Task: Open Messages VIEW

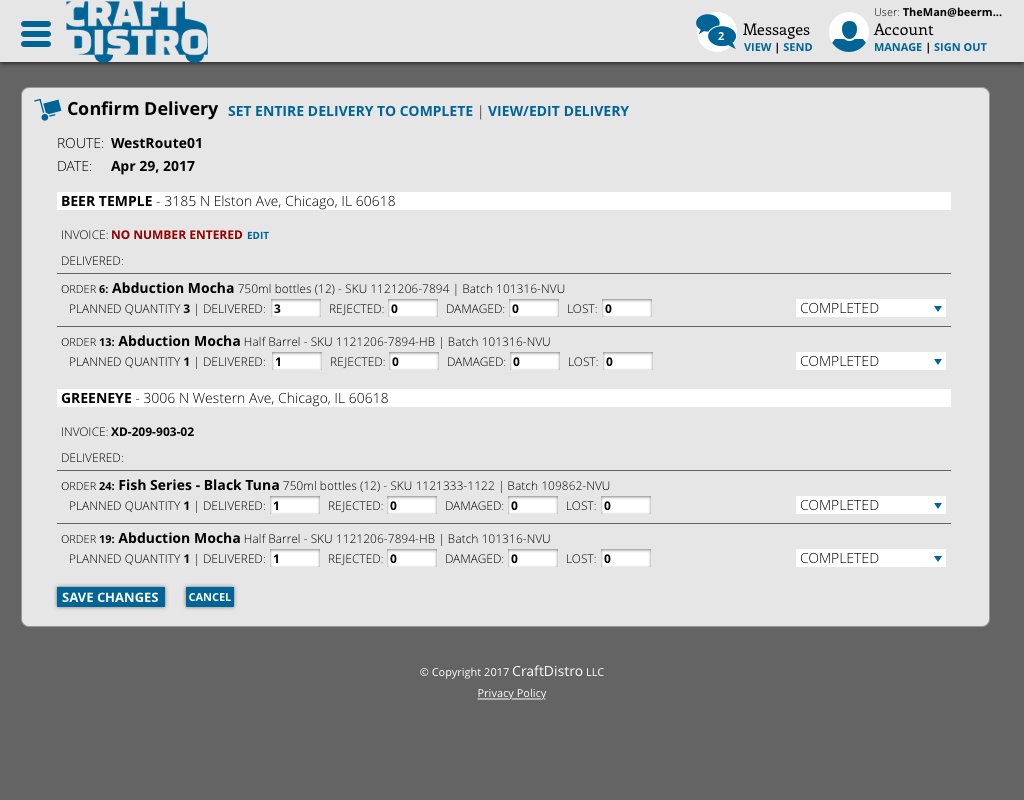Action: pyautogui.click(x=757, y=46)
